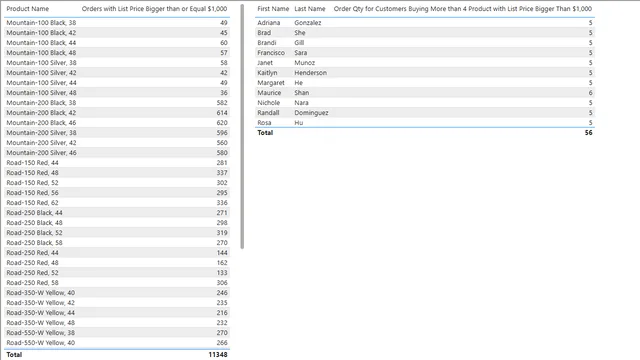Screen dimensions: 640x360
Task: Select the customer first name Janet
Action: tap(265, 62)
